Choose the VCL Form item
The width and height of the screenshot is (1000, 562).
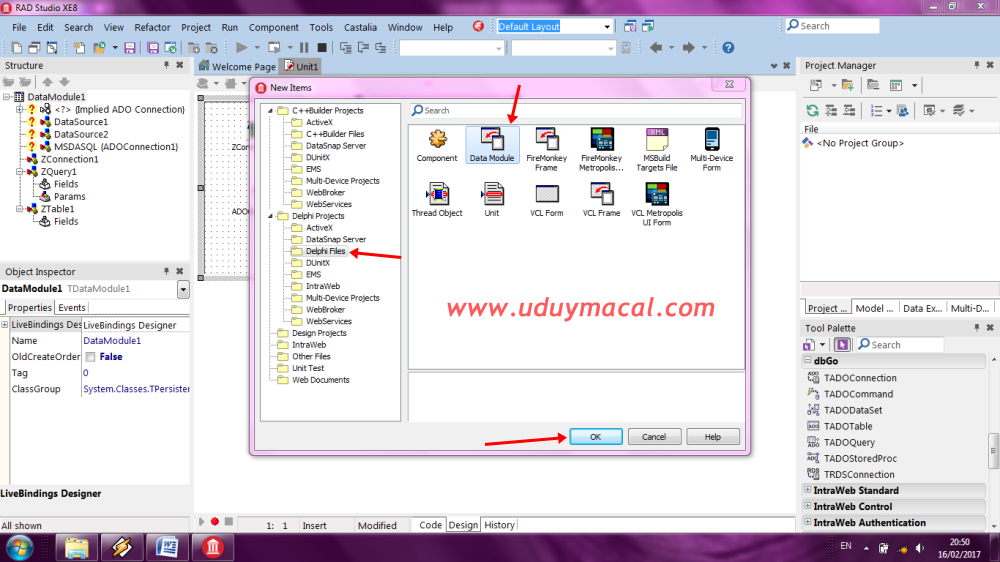coord(547,200)
